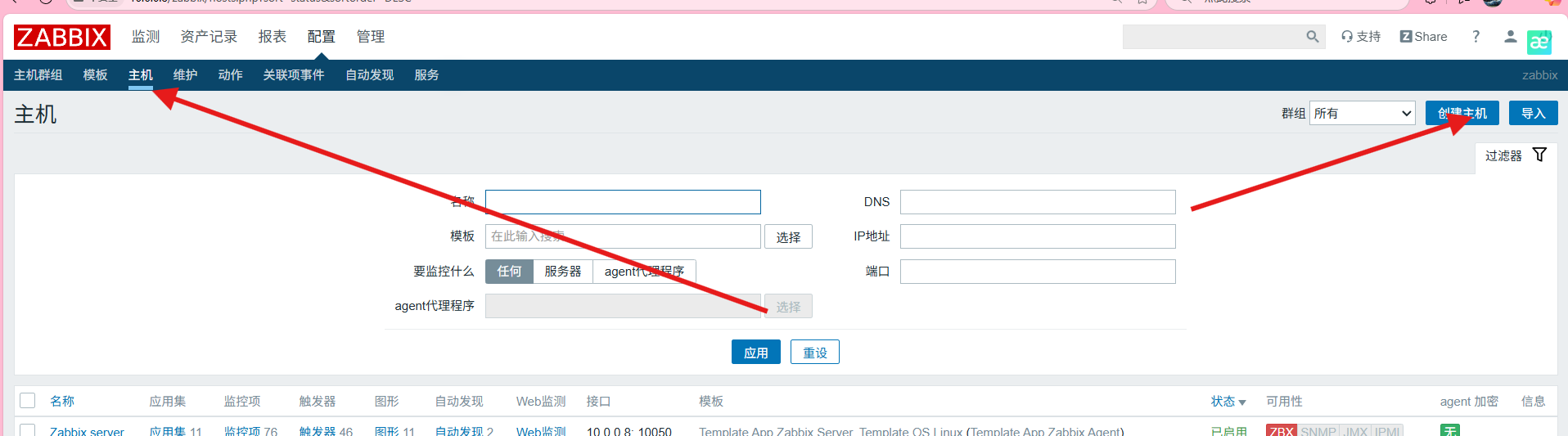Select 任何 monitoring option
1568x436 pixels.
[x=509, y=272]
